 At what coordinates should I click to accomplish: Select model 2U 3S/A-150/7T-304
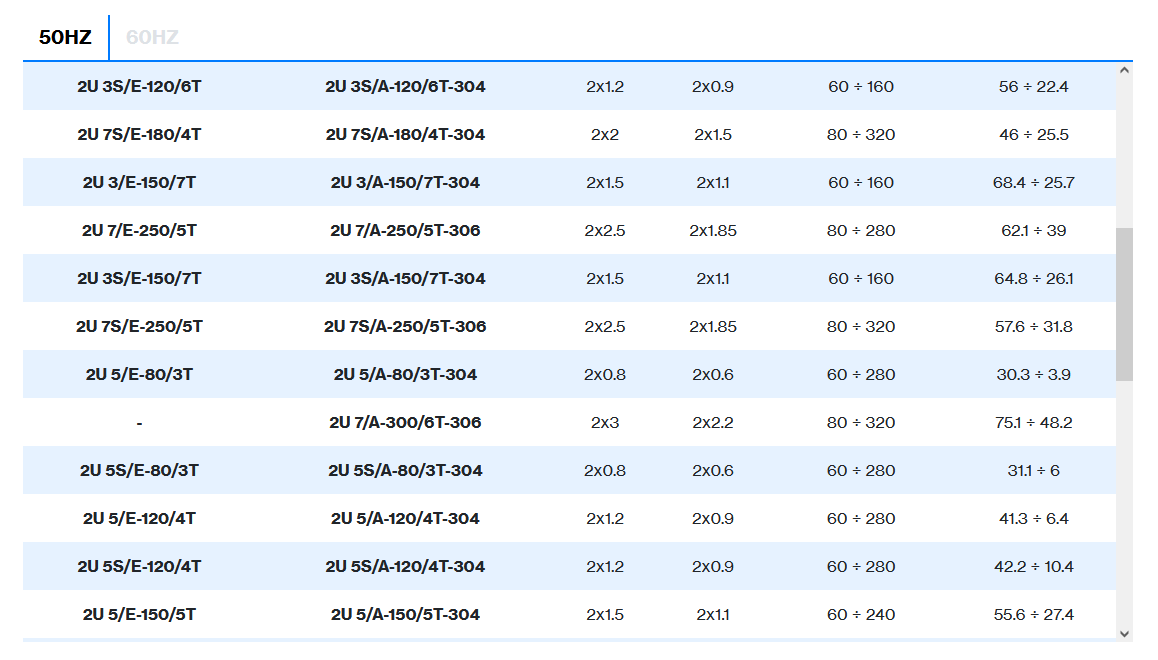[x=405, y=279]
